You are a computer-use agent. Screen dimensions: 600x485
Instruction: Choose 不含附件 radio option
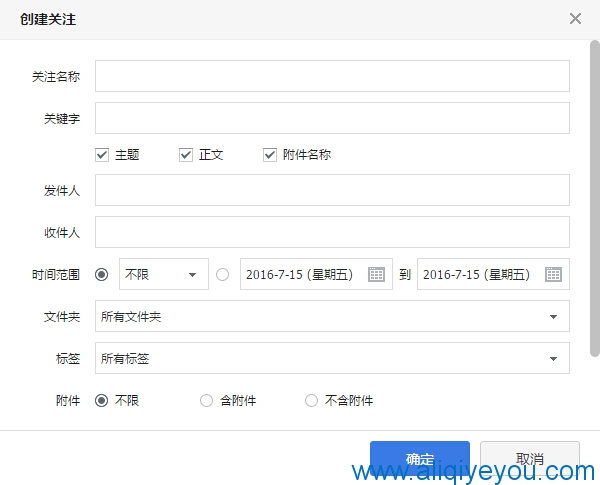pyautogui.click(x=311, y=401)
